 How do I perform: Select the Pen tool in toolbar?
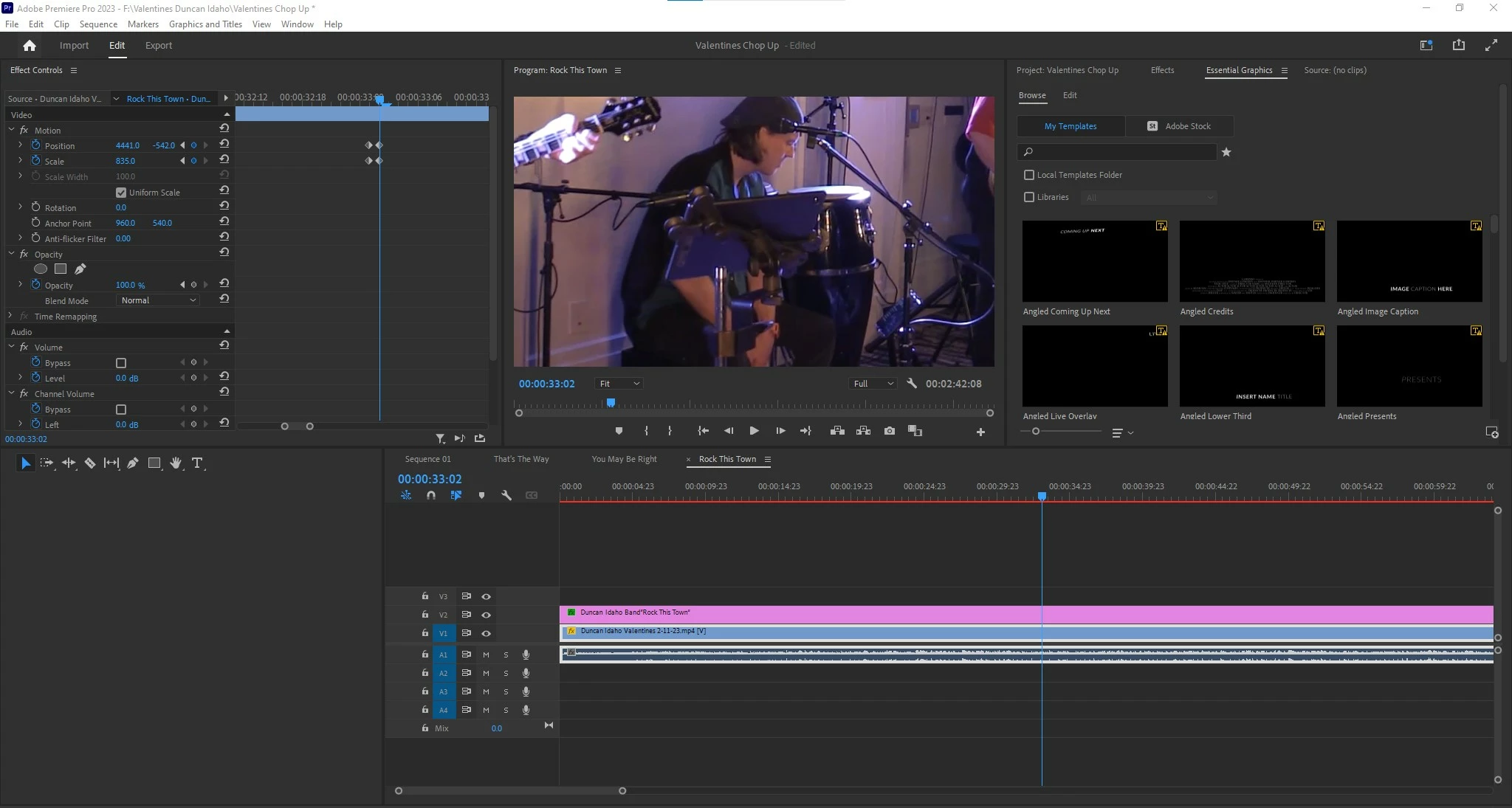(133, 463)
